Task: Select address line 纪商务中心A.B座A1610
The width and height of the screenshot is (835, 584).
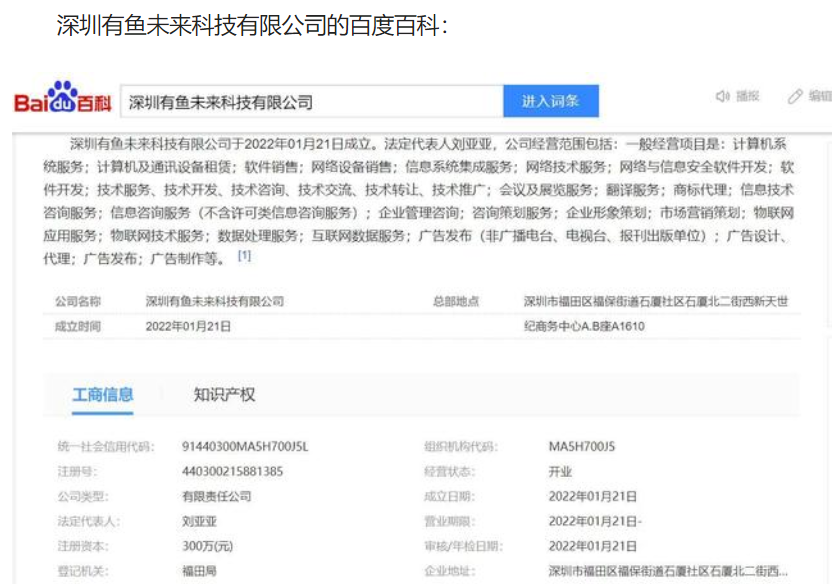Action: coord(584,326)
